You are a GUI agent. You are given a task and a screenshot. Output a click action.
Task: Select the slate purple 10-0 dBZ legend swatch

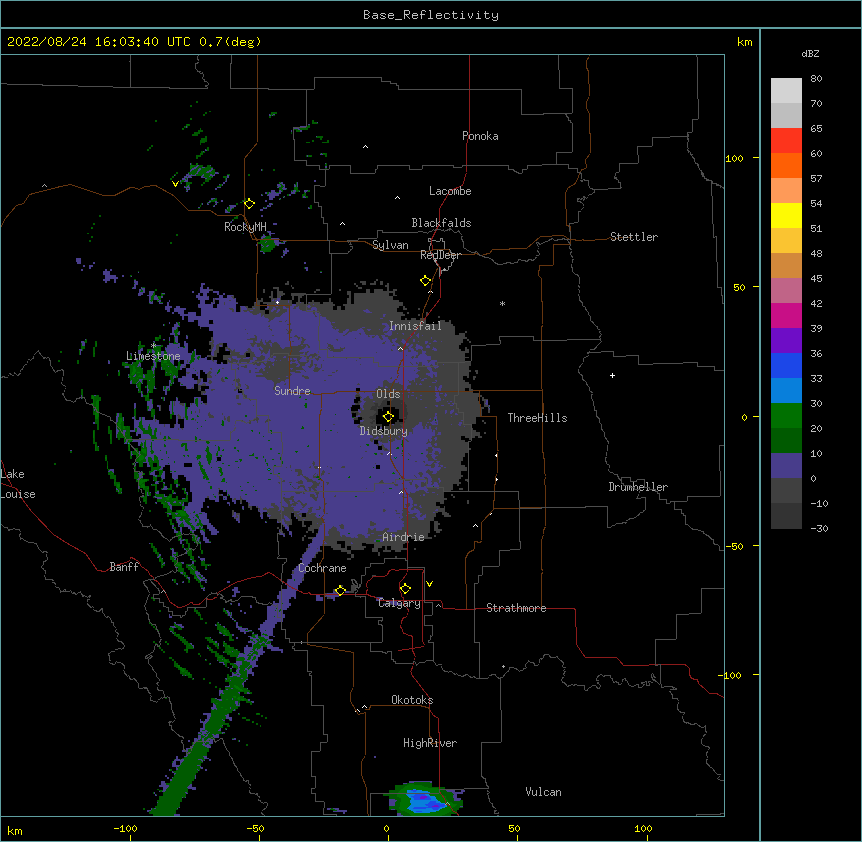(786, 466)
